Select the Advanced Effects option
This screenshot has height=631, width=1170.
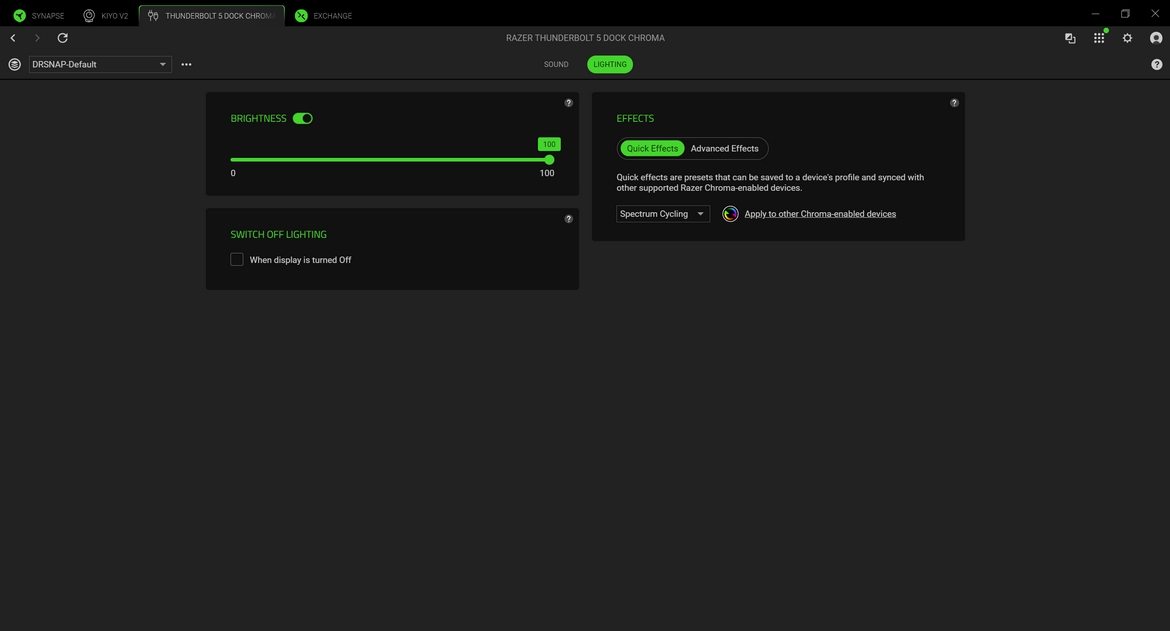pyautogui.click(x=724, y=148)
